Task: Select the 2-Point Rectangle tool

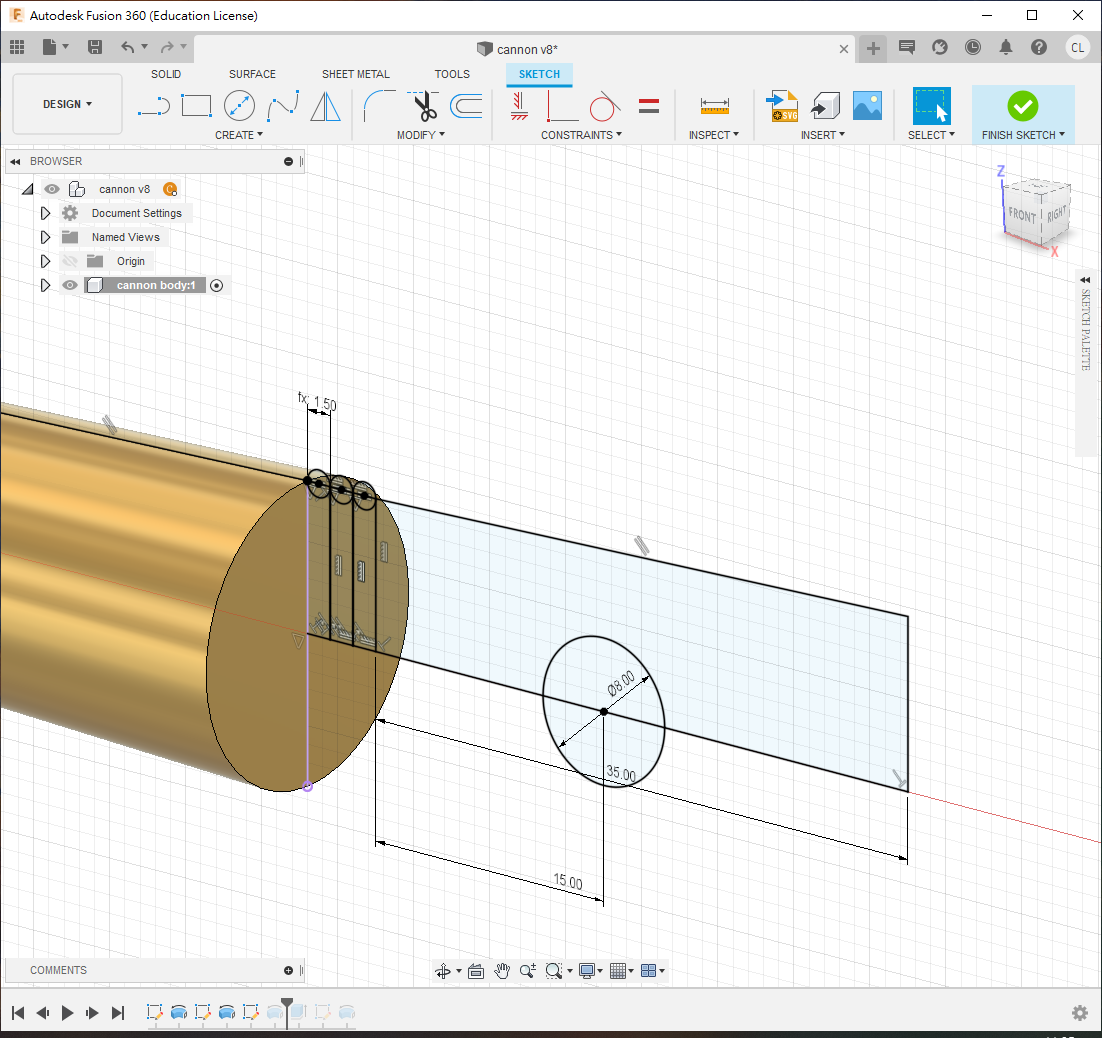Action: click(x=196, y=105)
